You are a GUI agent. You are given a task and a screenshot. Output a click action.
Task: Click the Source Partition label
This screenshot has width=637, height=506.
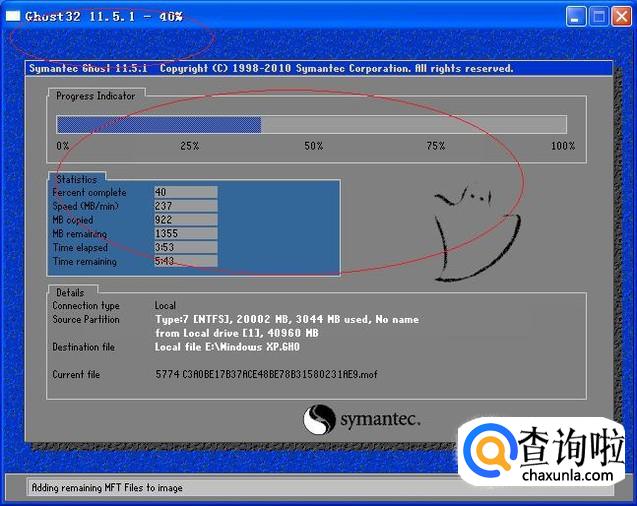coord(86,319)
